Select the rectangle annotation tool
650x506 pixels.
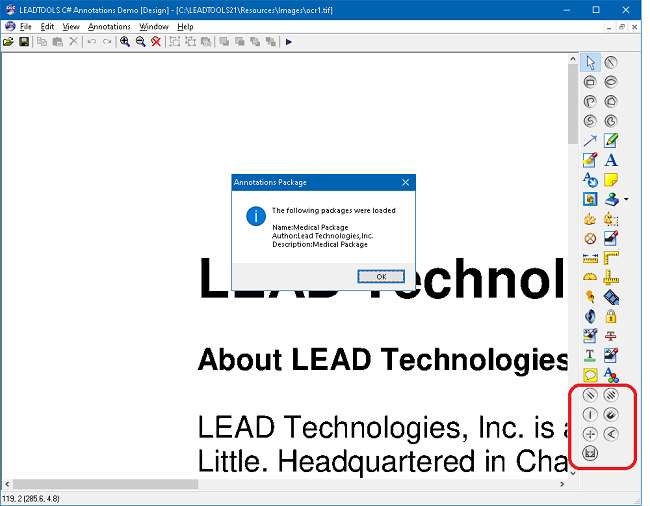point(590,82)
